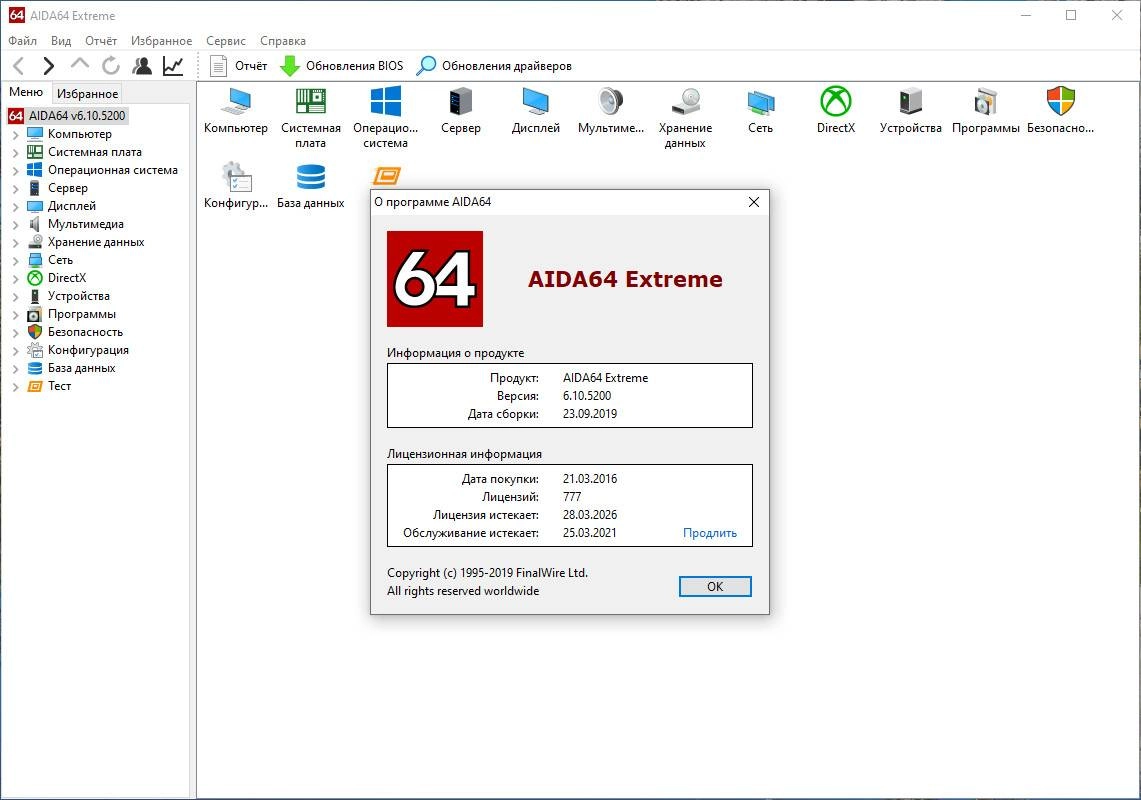This screenshot has height=800, width=1141.
Task: Click the Back navigation arrow
Action: coord(19,66)
